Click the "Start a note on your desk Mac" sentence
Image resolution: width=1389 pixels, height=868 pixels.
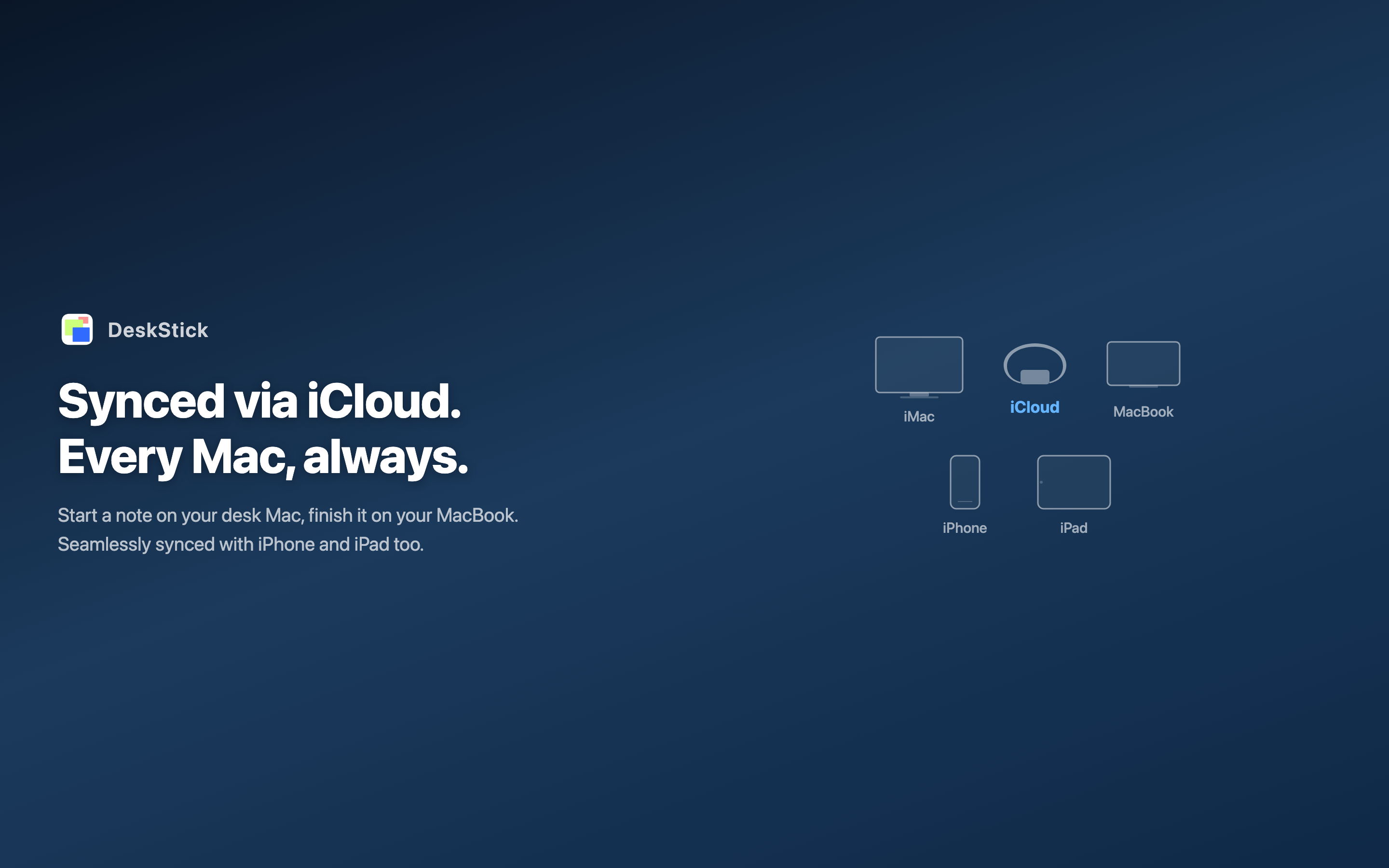(x=288, y=515)
